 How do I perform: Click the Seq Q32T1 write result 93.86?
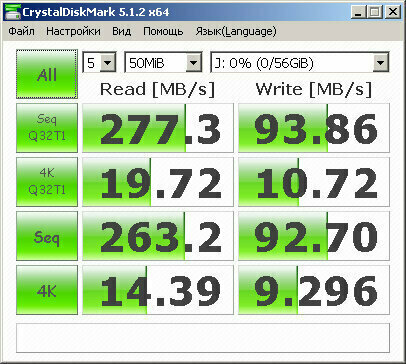tap(314, 128)
